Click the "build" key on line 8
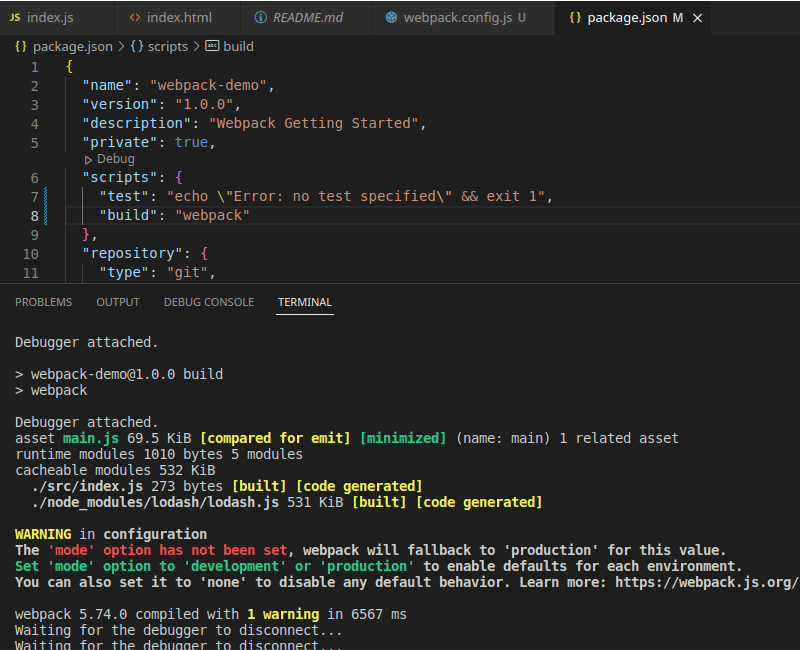Image resolution: width=800 pixels, height=650 pixels. [128, 215]
